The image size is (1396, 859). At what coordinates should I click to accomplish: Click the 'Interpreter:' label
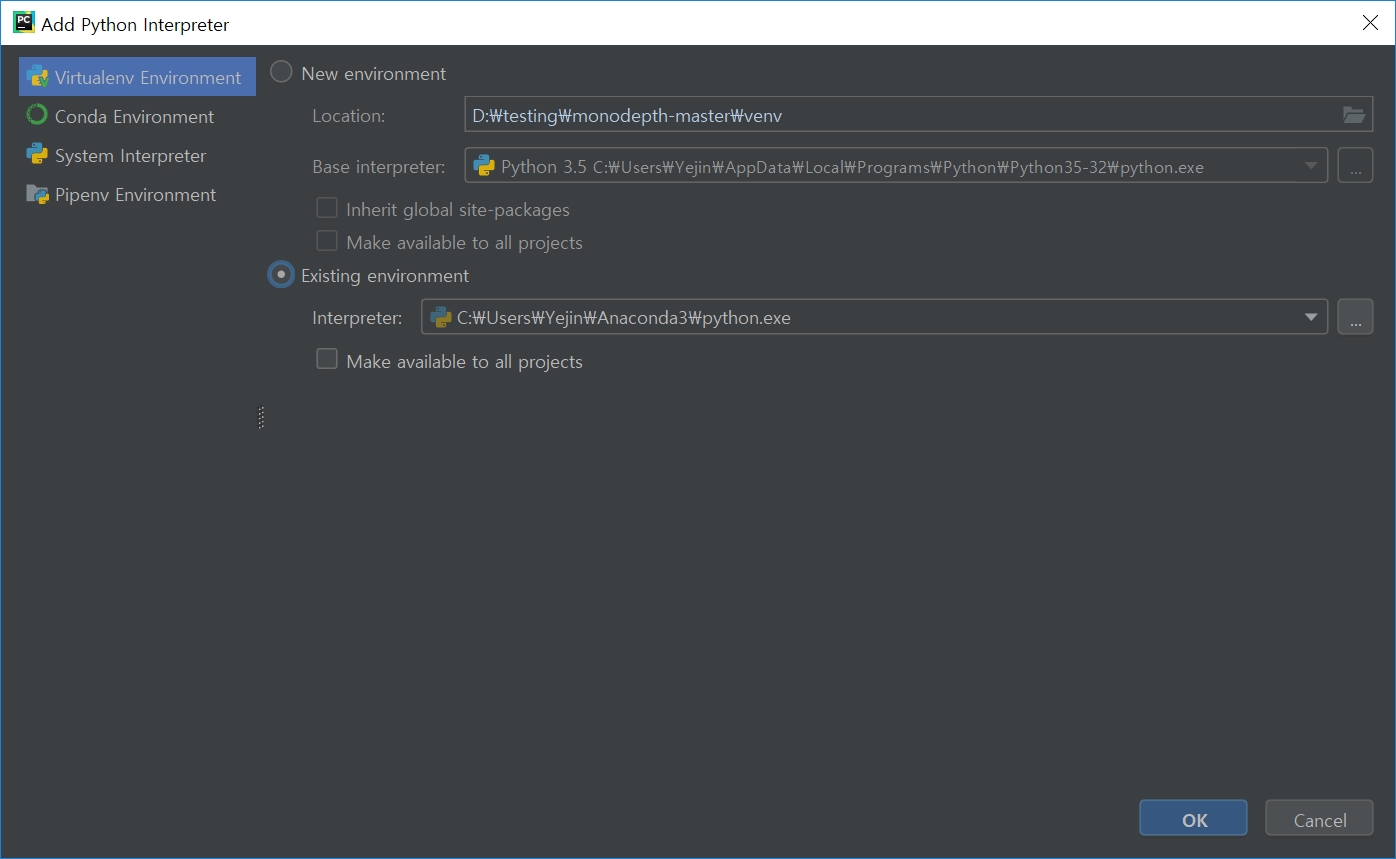(x=357, y=318)
